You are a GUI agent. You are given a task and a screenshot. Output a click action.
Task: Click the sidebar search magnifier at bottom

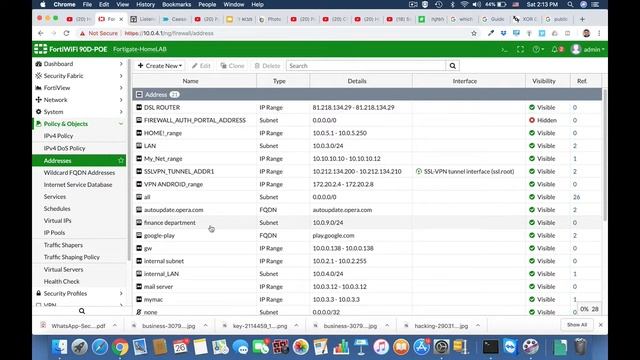tap(82, 311)
